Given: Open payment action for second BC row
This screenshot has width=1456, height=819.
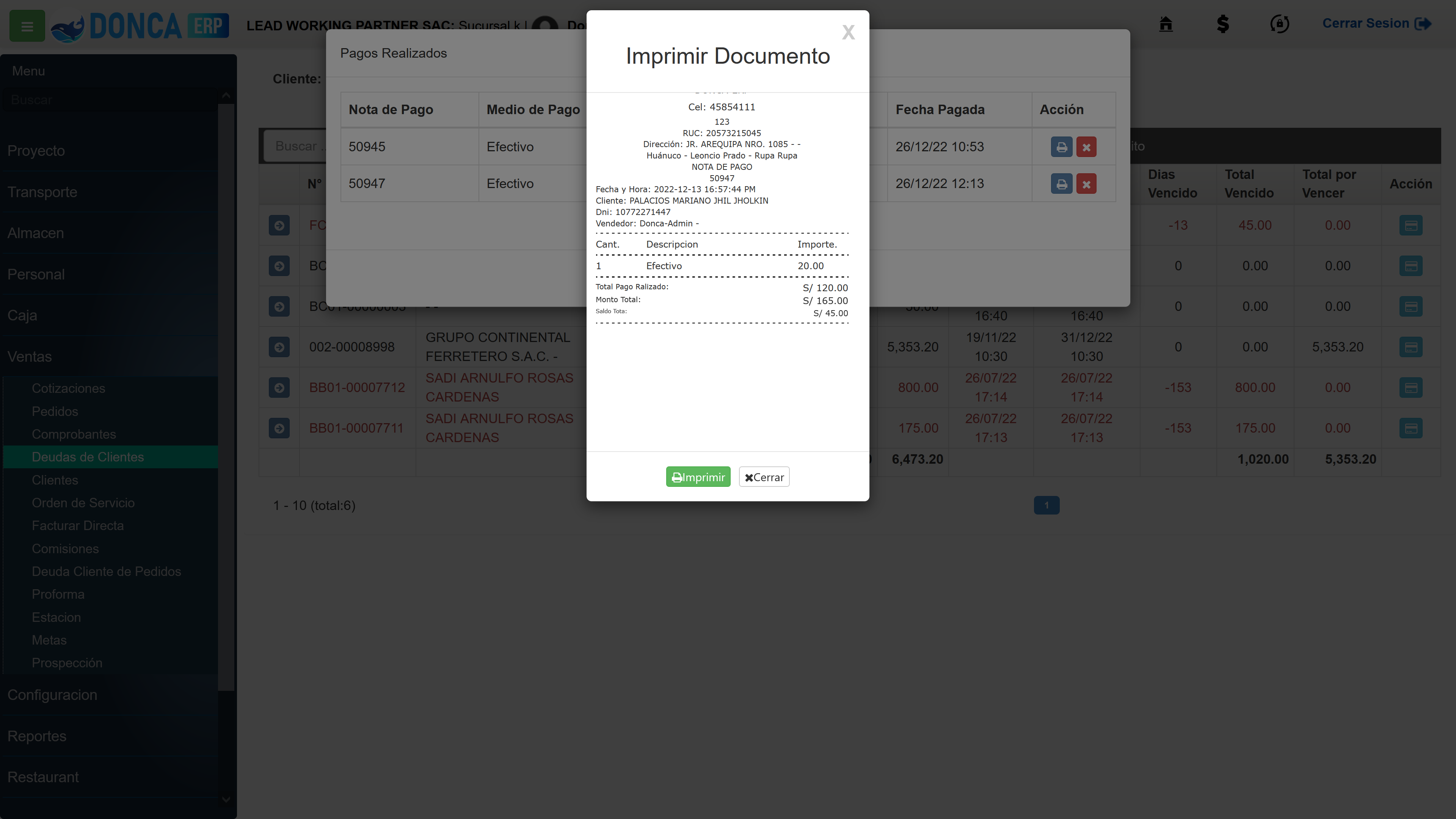Looking at the screenshot, I should tap(1411, 266).
